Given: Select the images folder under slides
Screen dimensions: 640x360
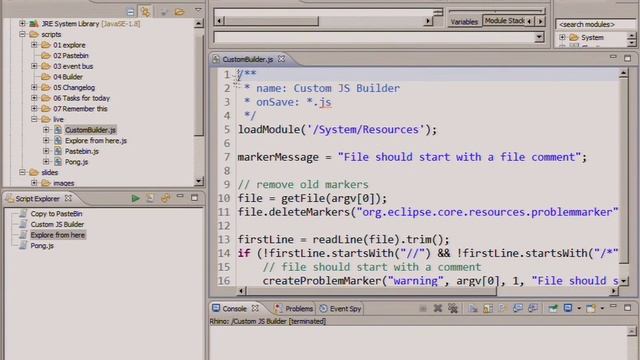Looking at the screenshot, I should pos(63,183).
